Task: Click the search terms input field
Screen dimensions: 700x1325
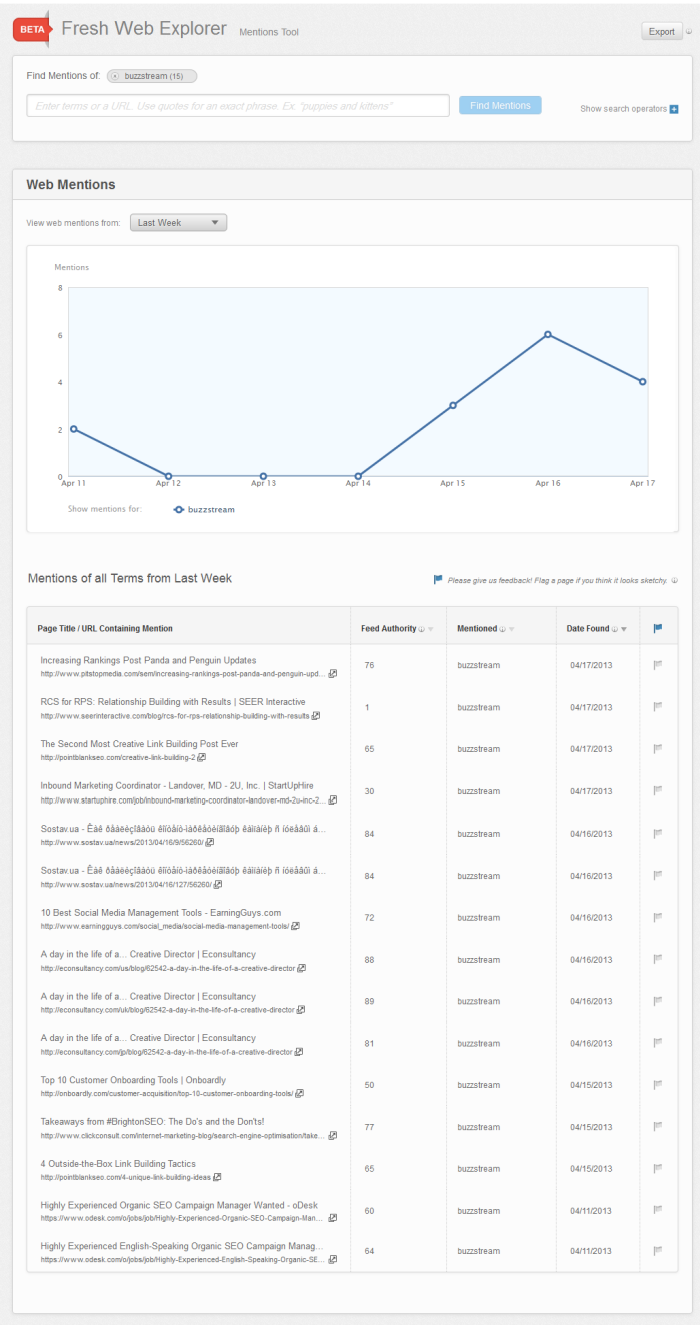Action: pos(238,105)
